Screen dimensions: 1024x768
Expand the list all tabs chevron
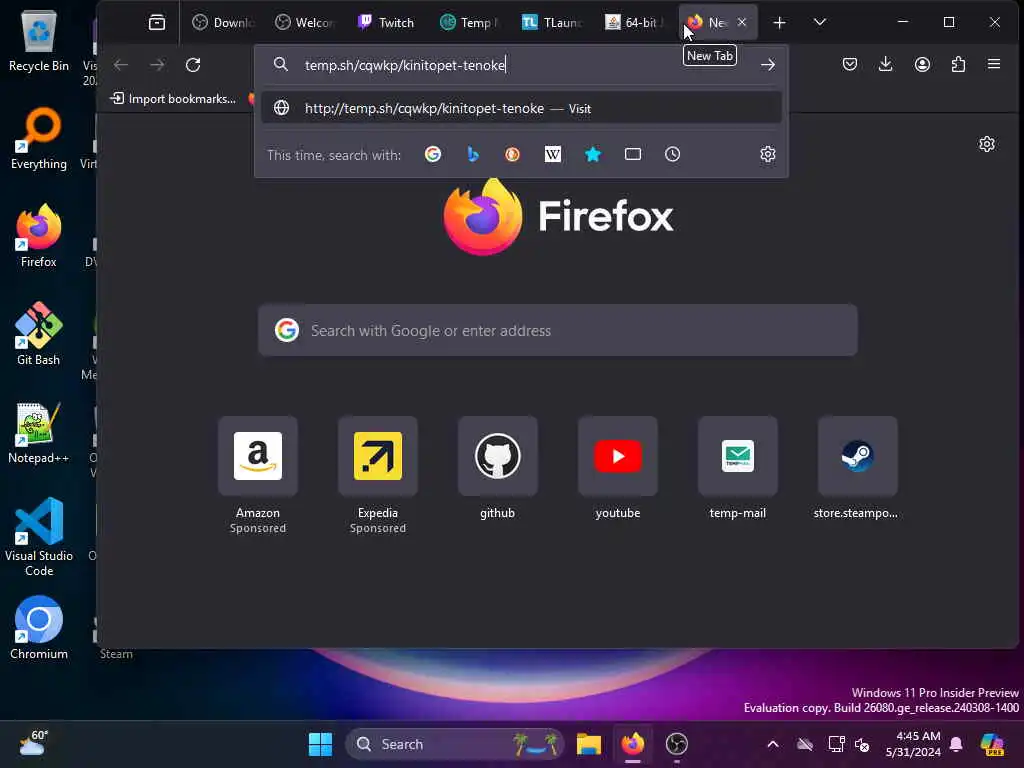point(820,23)
